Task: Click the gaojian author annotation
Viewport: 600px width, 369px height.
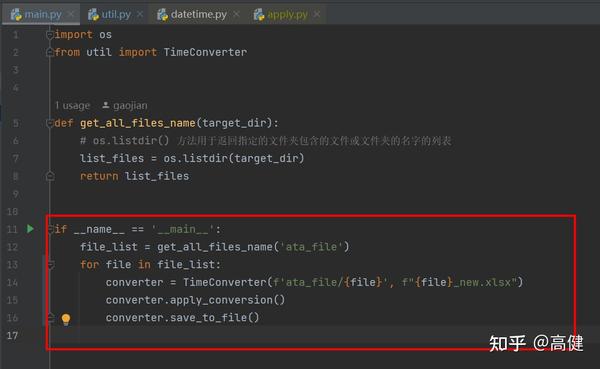Action: pos(130,105)
